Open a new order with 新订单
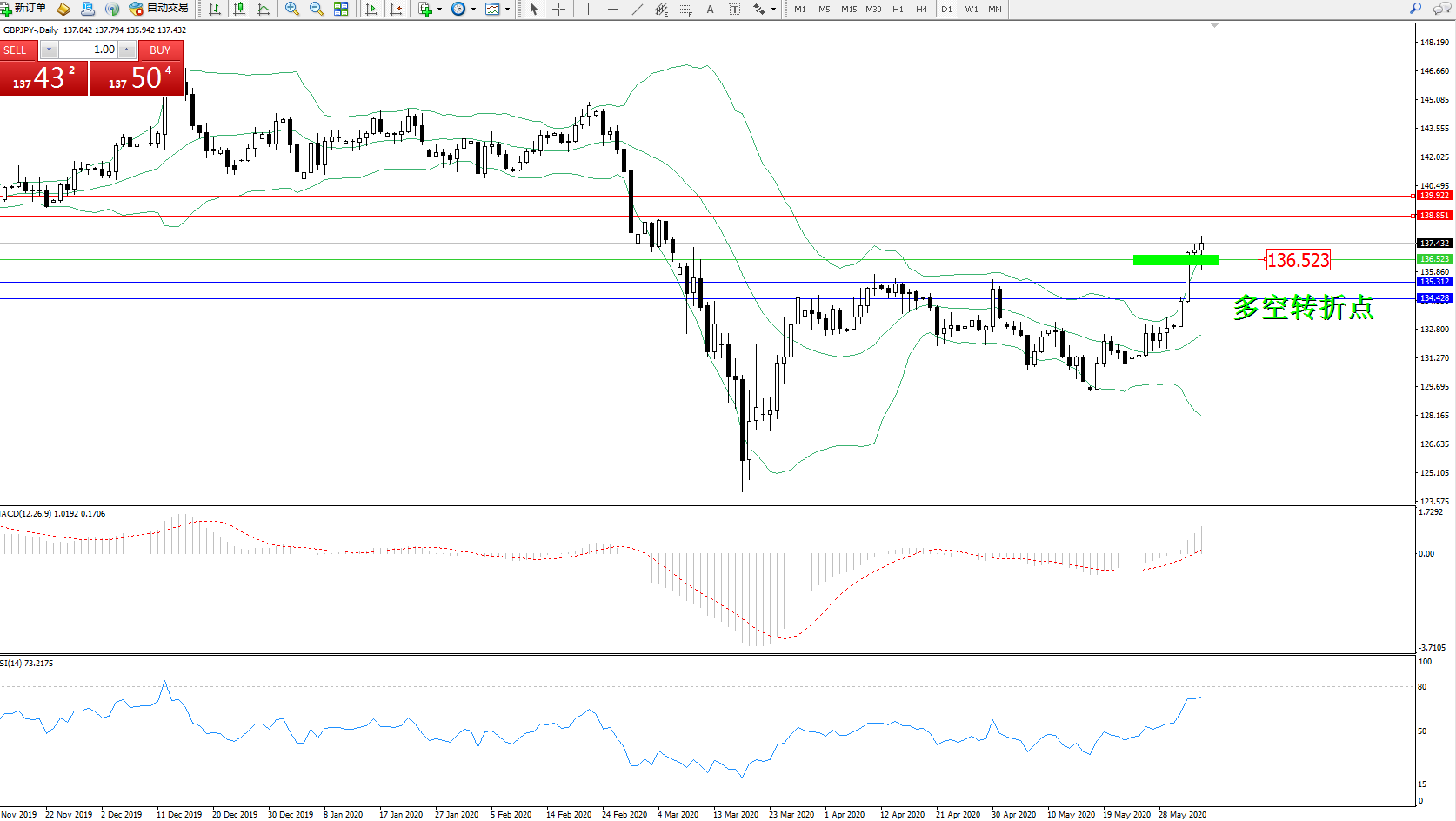1456x821 pixels. coord(24,9)
